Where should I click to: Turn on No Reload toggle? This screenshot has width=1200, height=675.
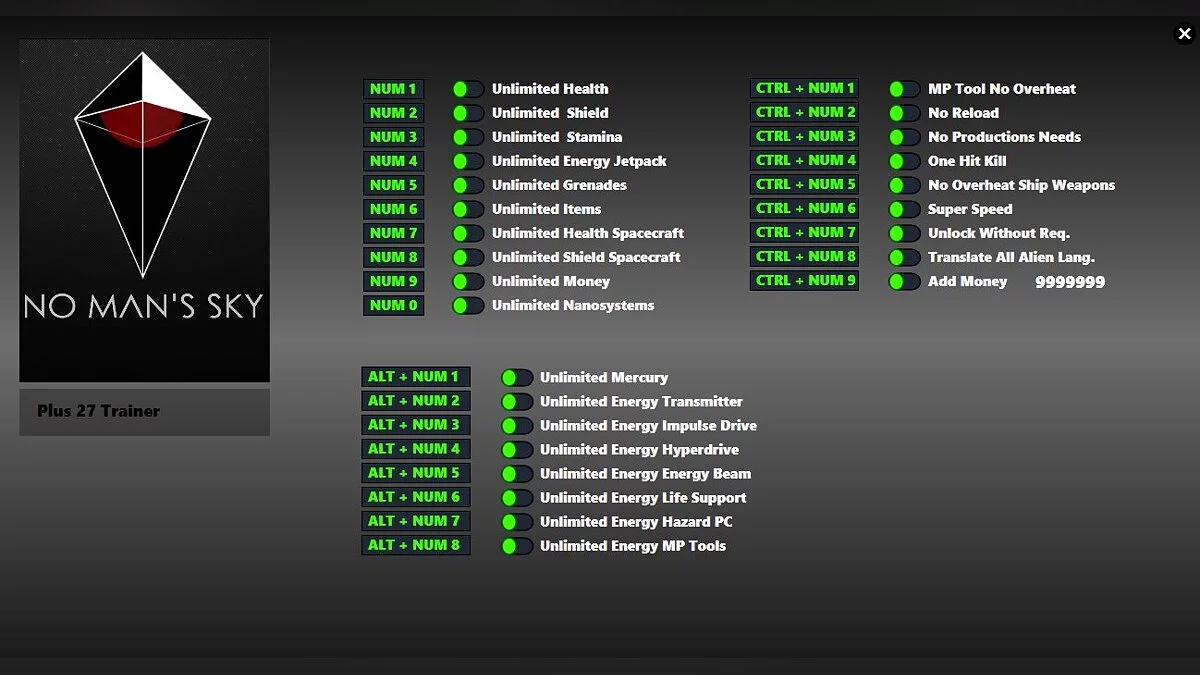904,113
